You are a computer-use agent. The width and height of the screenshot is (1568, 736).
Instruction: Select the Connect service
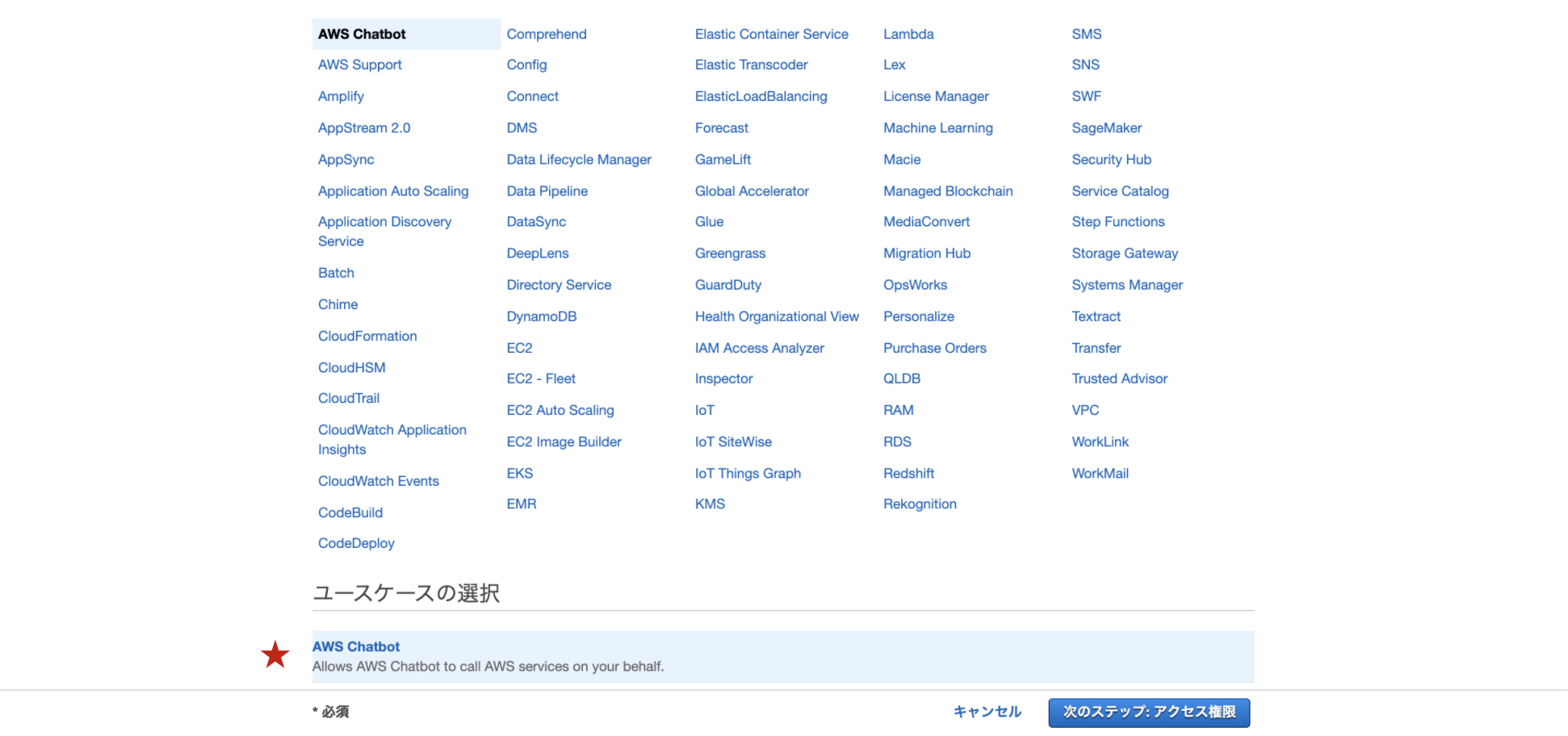click(x=532, y=96)
